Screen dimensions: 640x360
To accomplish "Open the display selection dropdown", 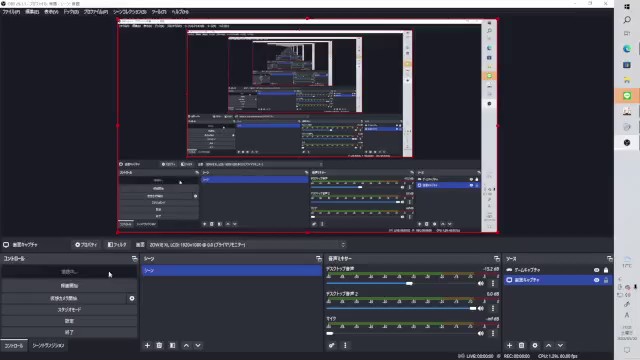I will (247, 245).
